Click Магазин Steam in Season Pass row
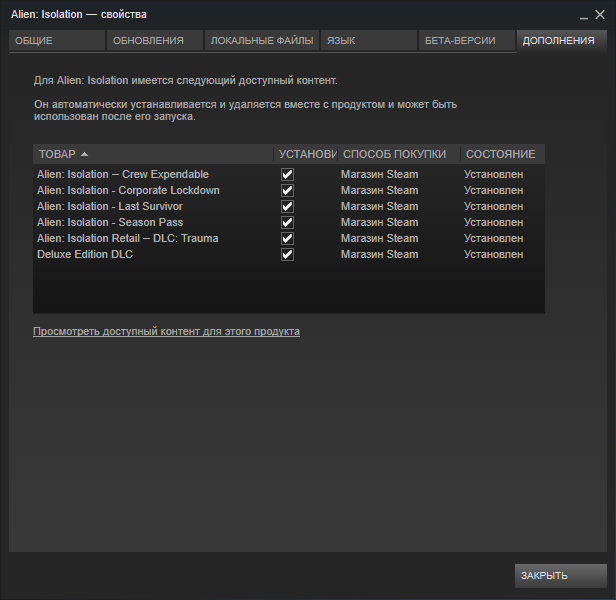 [x=380, y=222]
